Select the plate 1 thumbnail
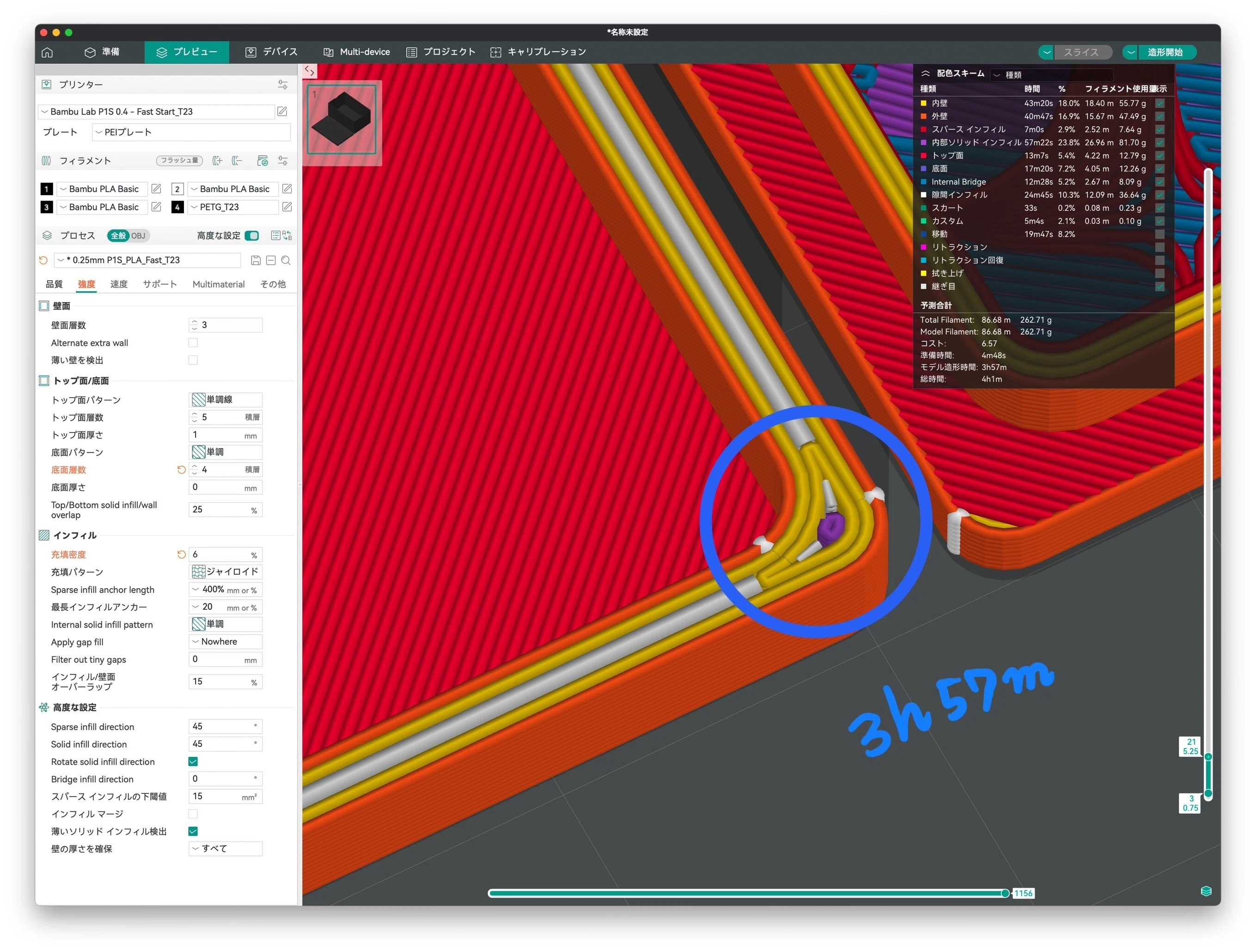This screenshot has width=1256, height=952. [x=341, y=120]
